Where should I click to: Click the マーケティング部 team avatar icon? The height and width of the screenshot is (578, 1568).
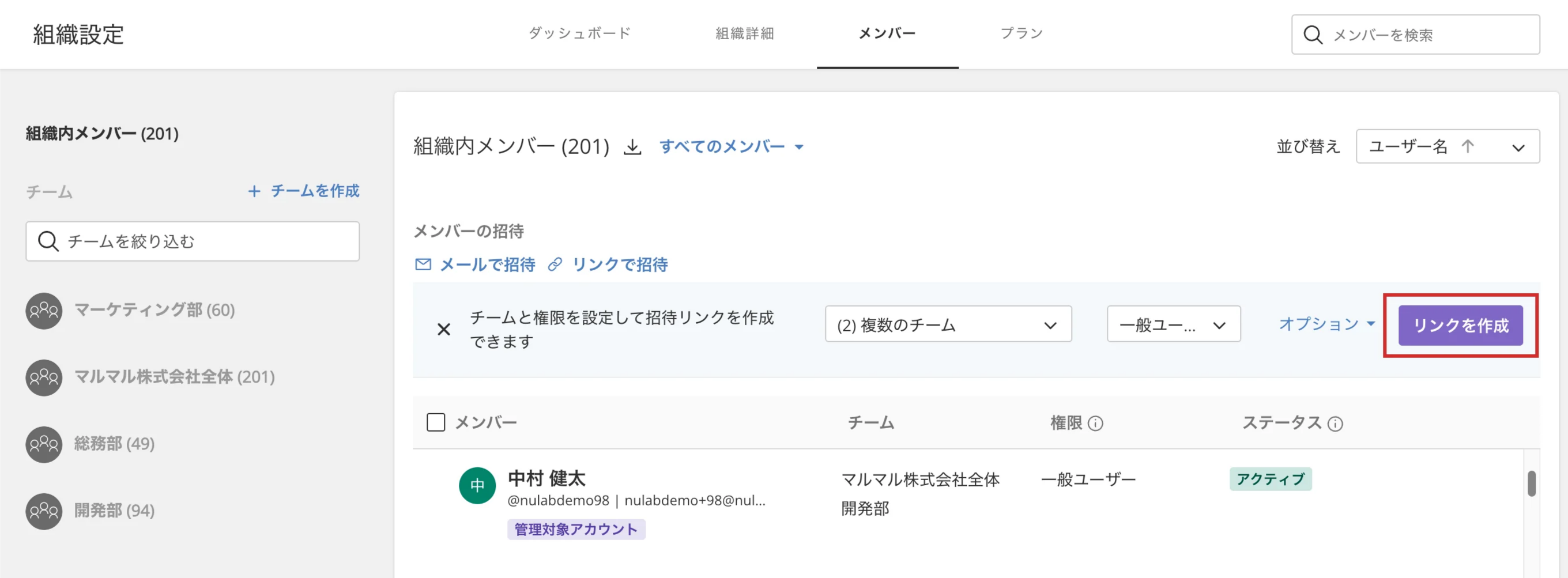(x=44, y=310)
